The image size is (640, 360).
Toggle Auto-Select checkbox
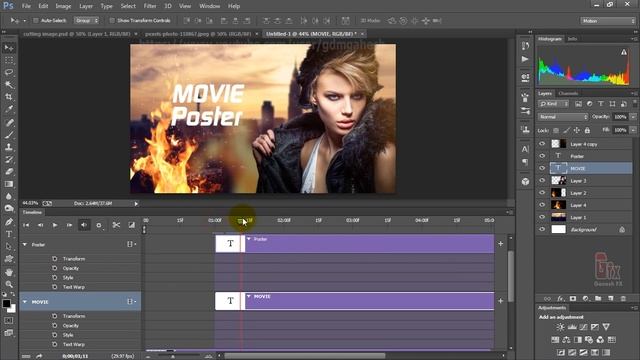(x=36, y=20)
